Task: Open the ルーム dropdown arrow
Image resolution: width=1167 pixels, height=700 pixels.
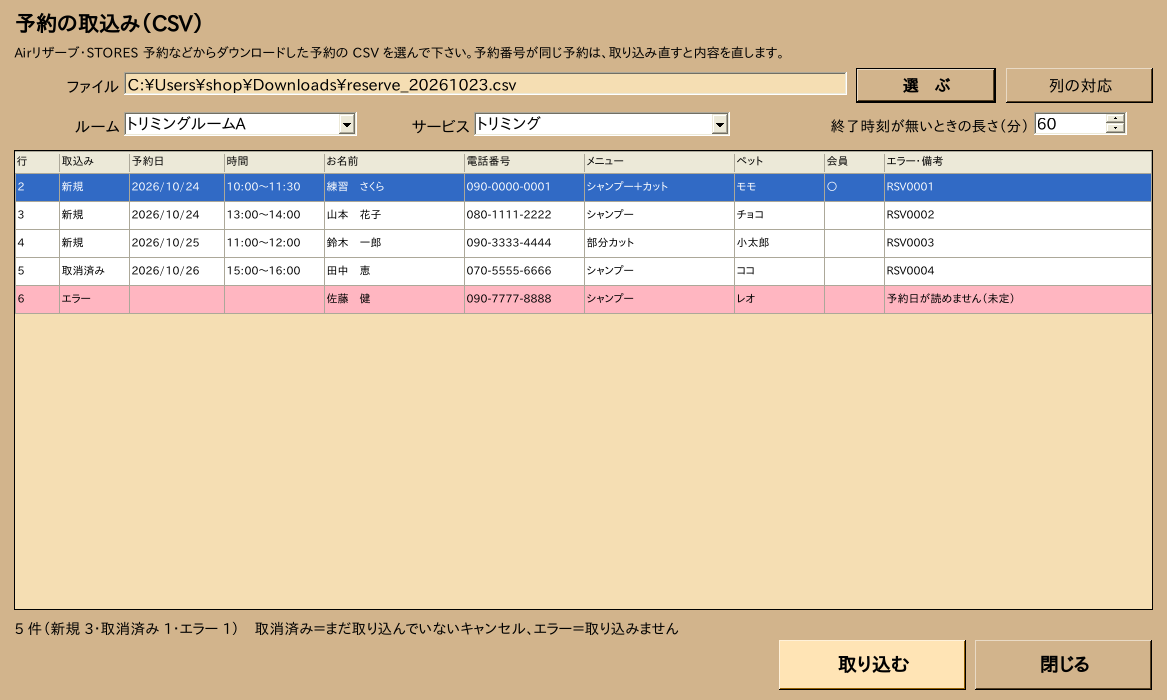Action: click(347, 124)
